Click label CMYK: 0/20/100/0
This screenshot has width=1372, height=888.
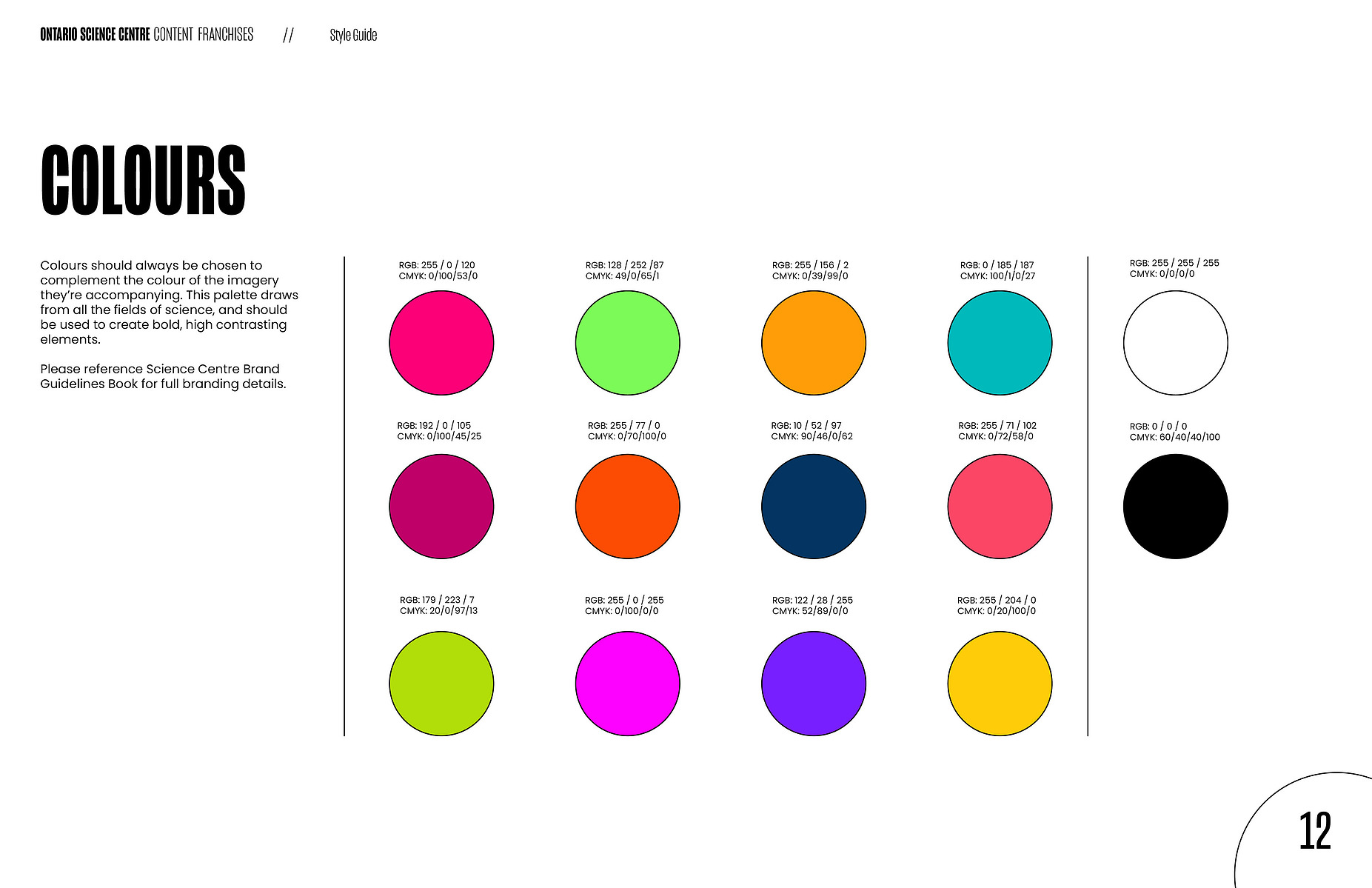tap(997, 611)
